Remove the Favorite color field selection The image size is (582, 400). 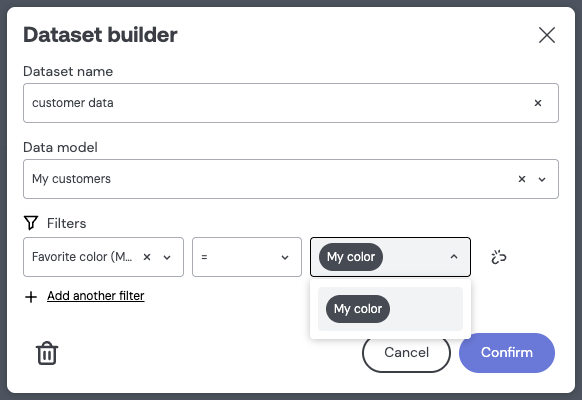coord(147,257)
